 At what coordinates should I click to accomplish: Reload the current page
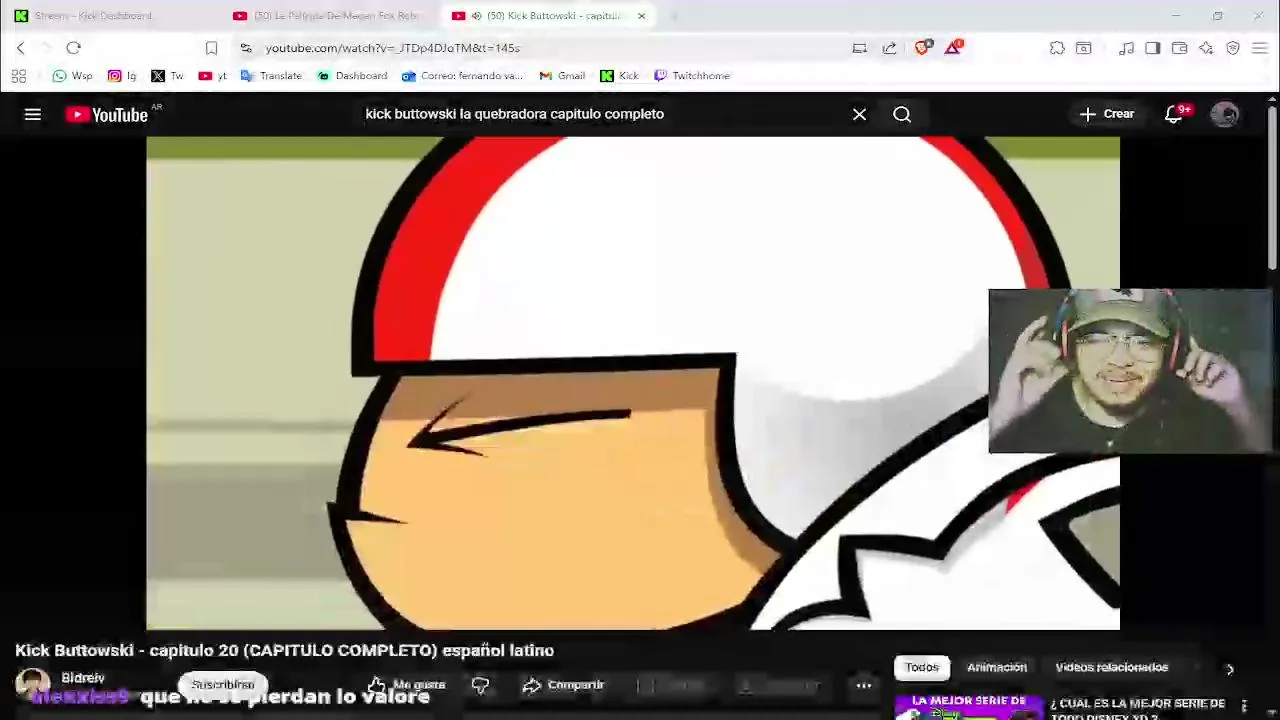pyautogui.click(x=73, y=48)
